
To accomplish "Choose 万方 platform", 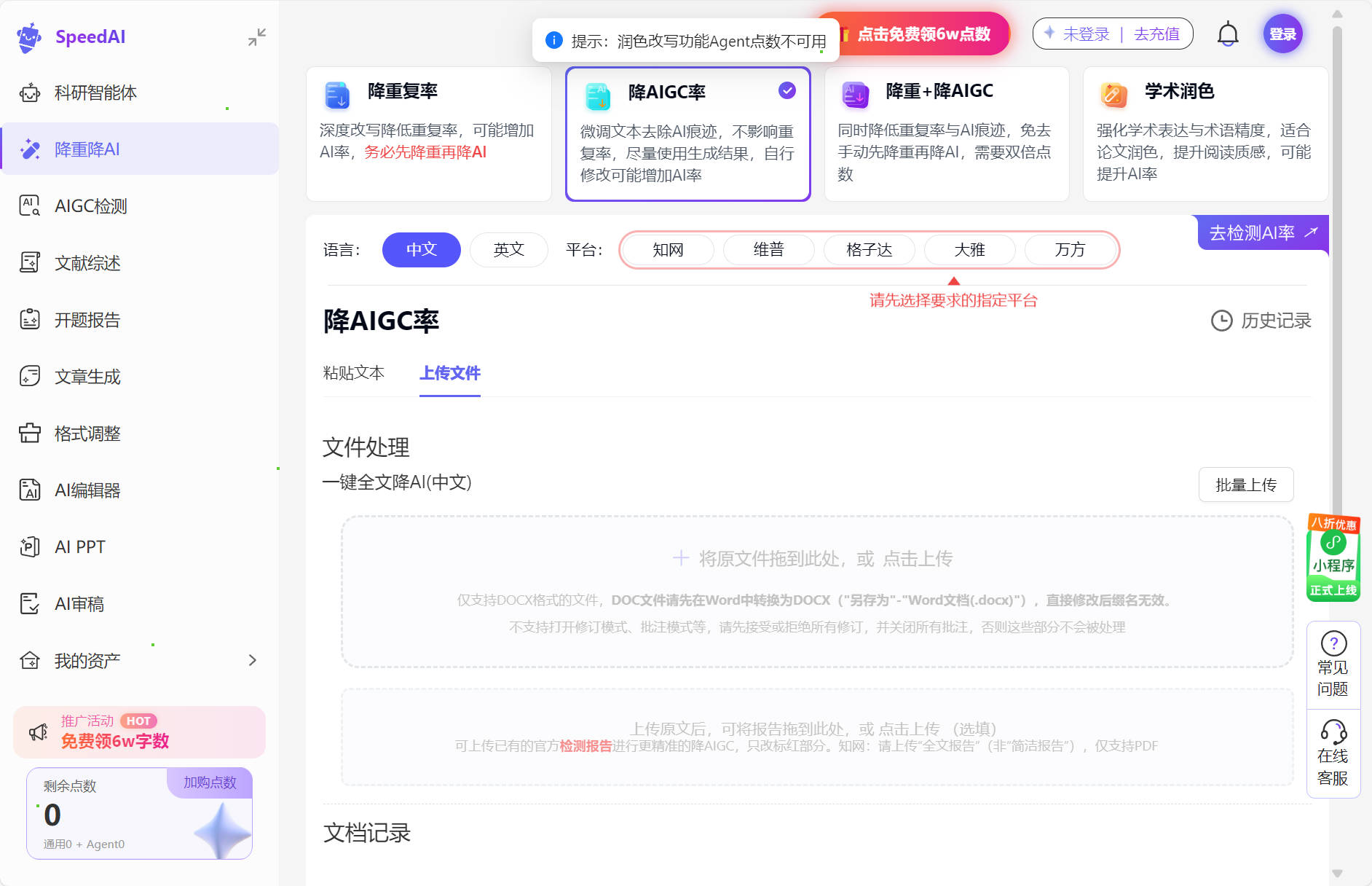I will click(x=1071, y=250).
